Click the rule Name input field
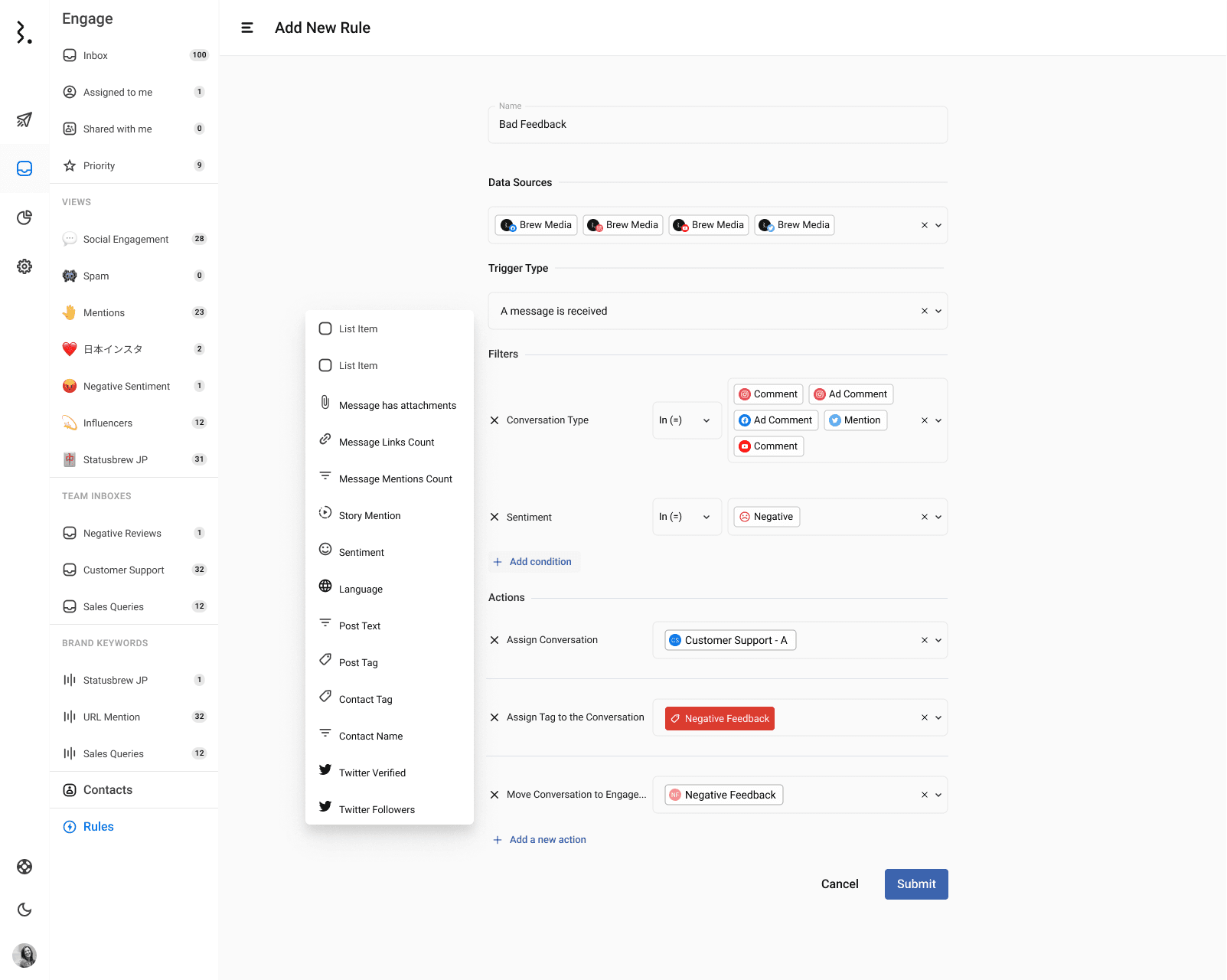 point(717,125)
